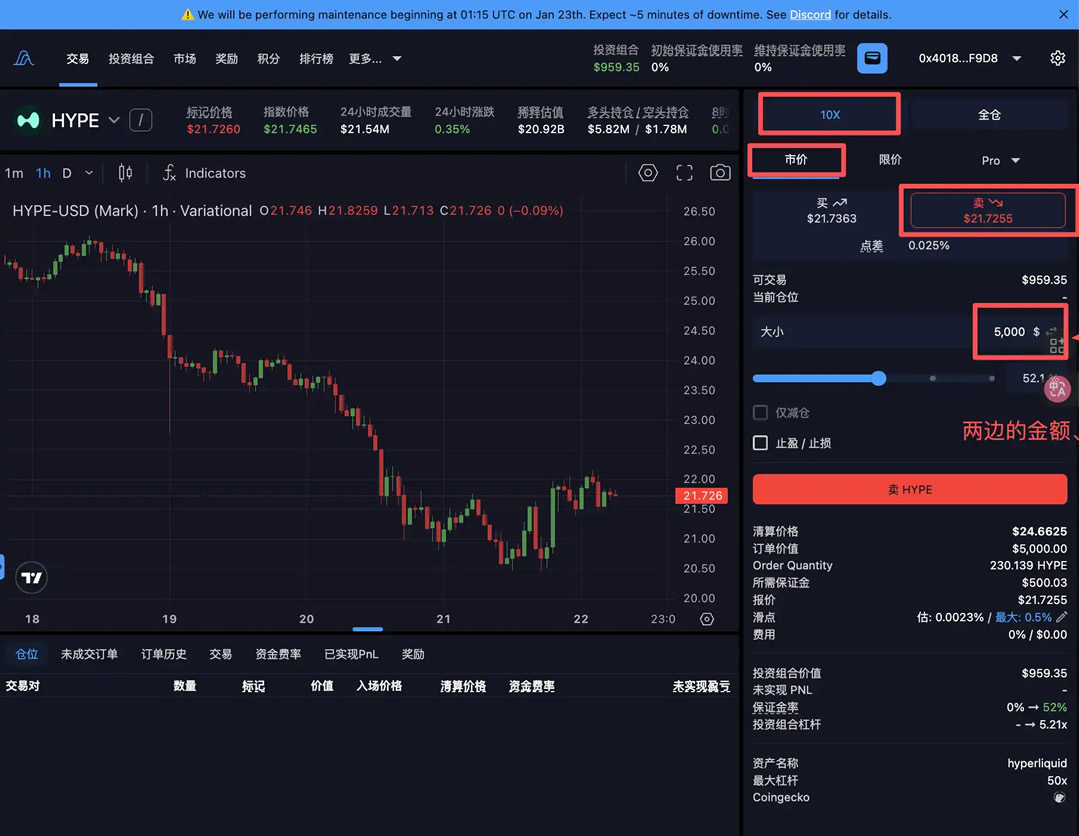Viewport: 1079px width, 836px height.
Task: Show 已实现PnL tab
Action: tap(351, 654)
